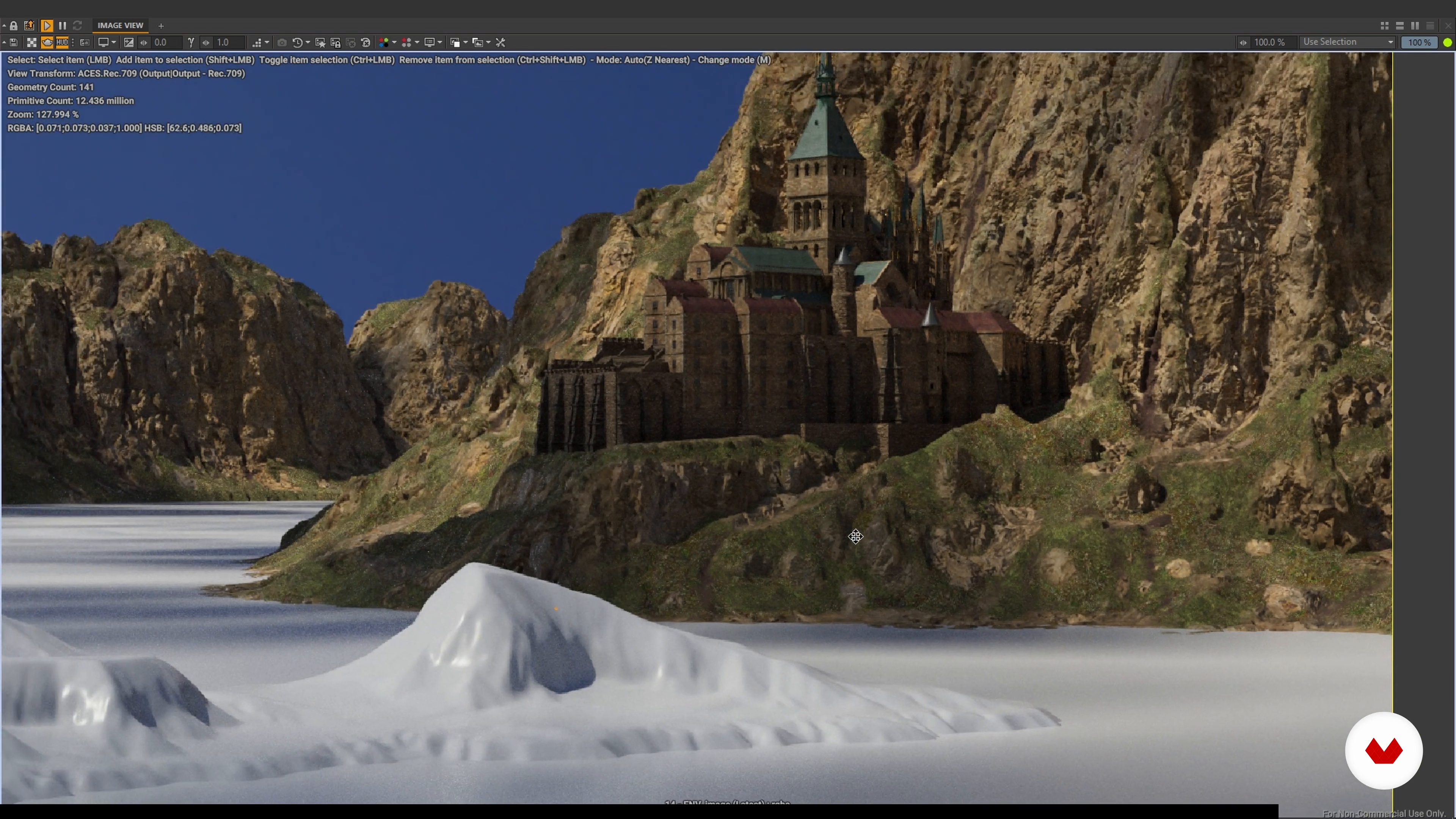This screenshot has height=819, width=1456.
Task: Click the Primitive Count text in the HUD
Action: point(71,100)
